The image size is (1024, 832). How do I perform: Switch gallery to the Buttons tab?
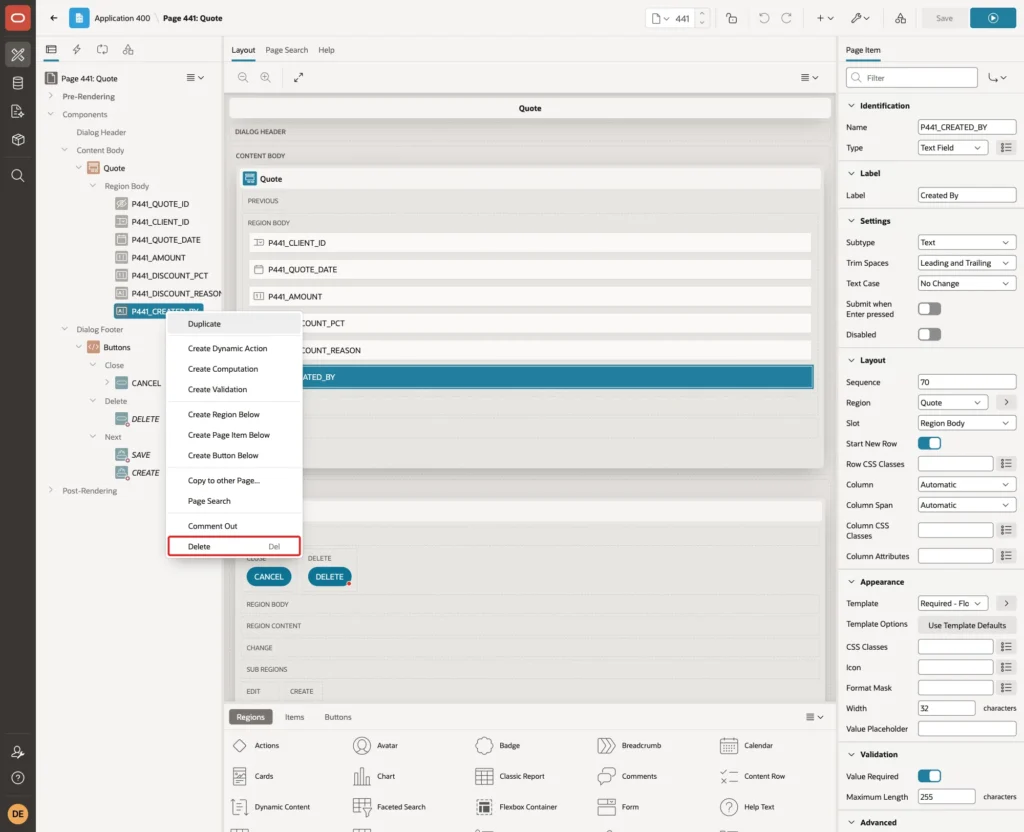[x=338, y=717]
